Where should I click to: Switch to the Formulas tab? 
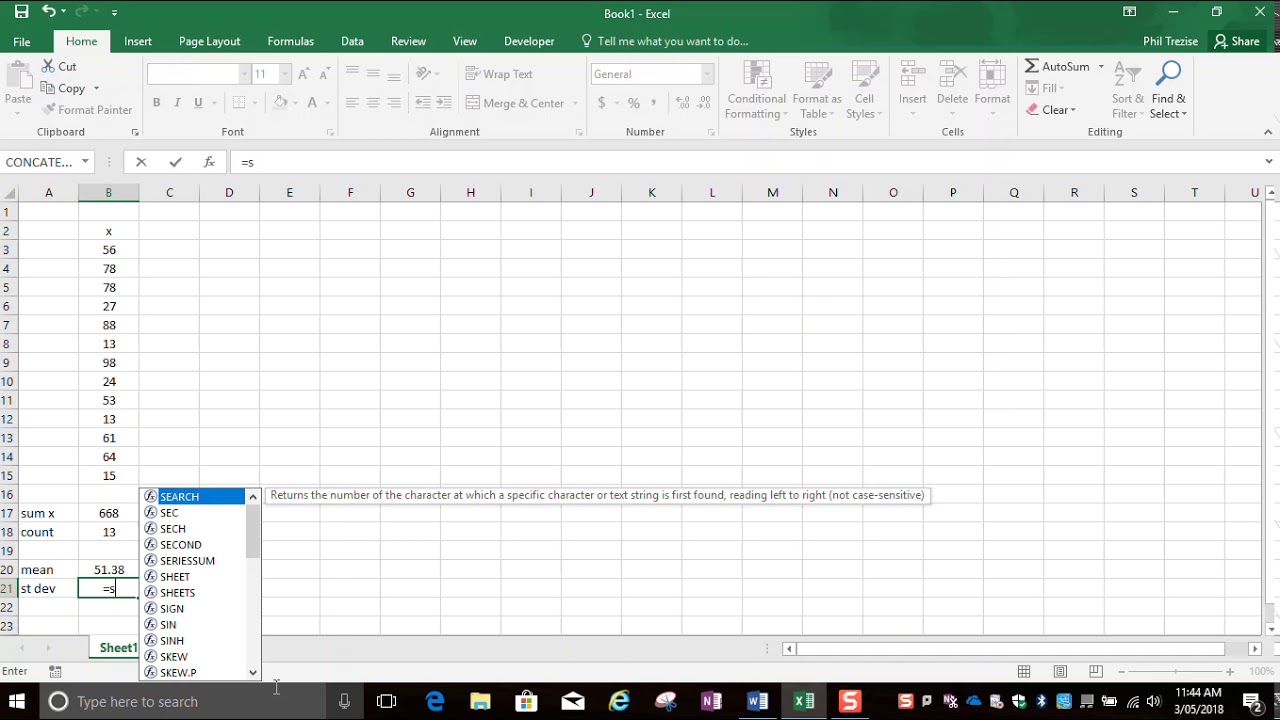[x=291, y=41]
